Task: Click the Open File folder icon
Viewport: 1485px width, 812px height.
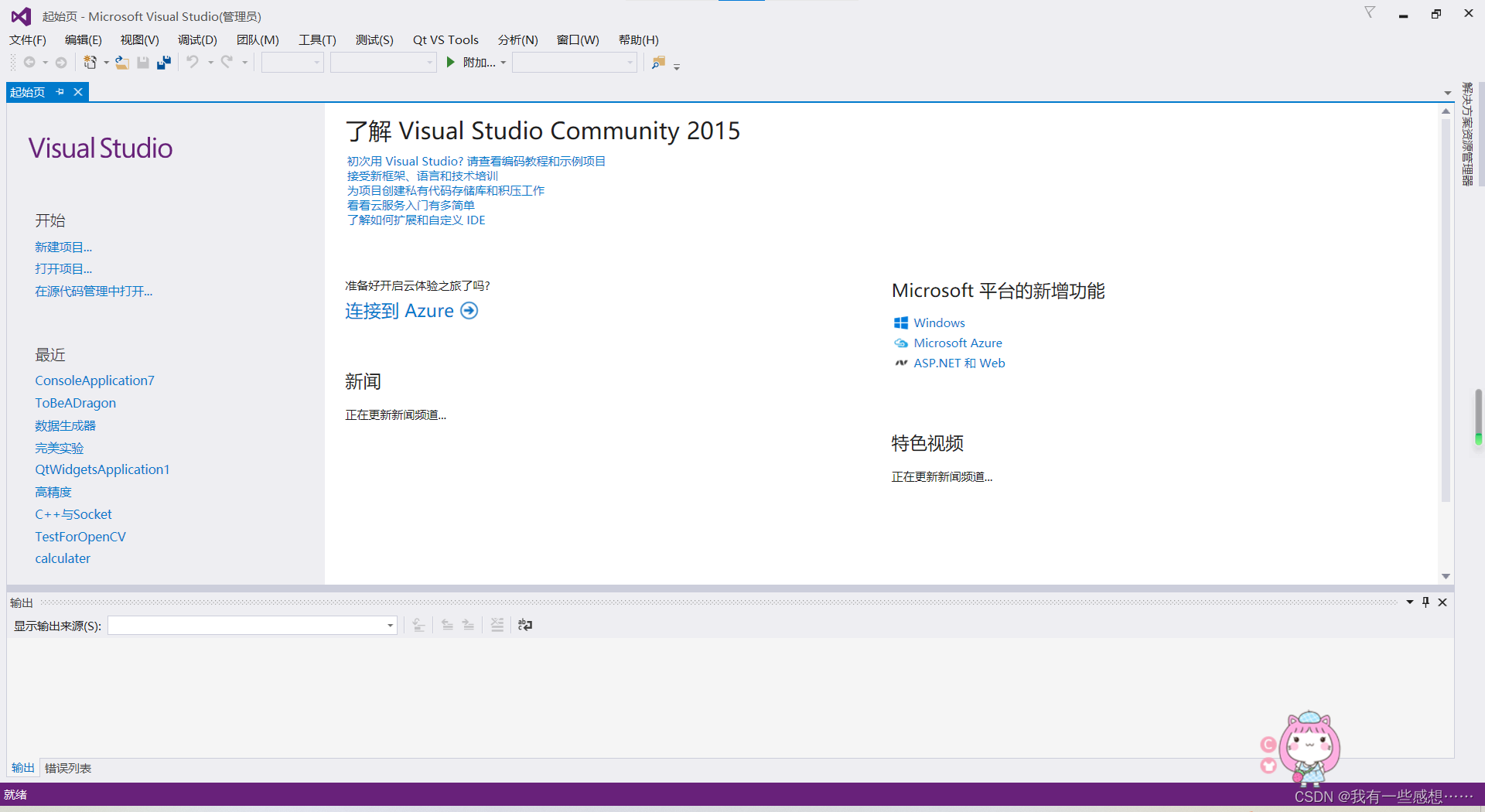Action: click(x=122, y=63)
